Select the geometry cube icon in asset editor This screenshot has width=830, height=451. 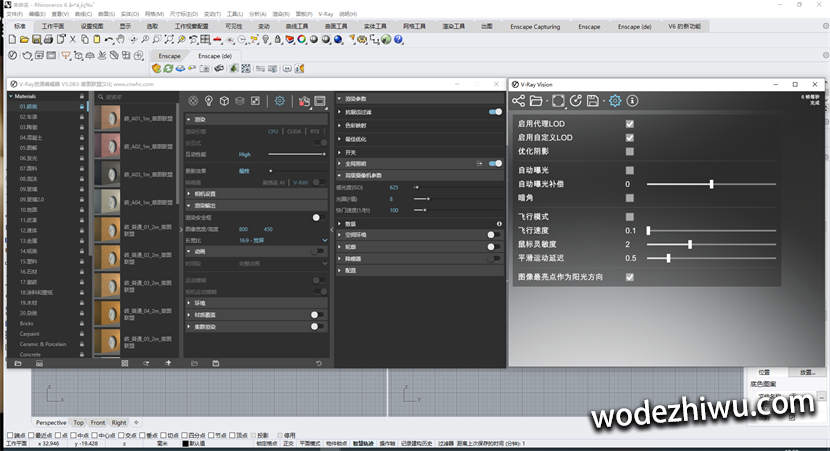225,101
